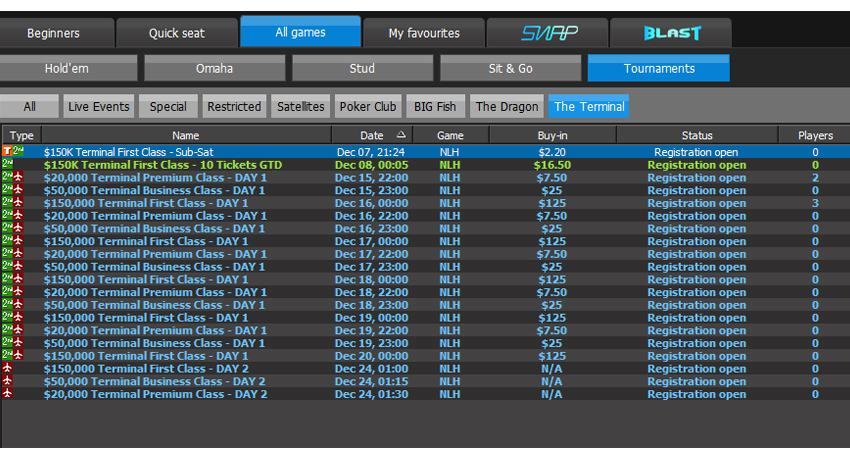850x469 pixels.
Task: Open the SNAP poker logo tab
Action: [548, 33]
